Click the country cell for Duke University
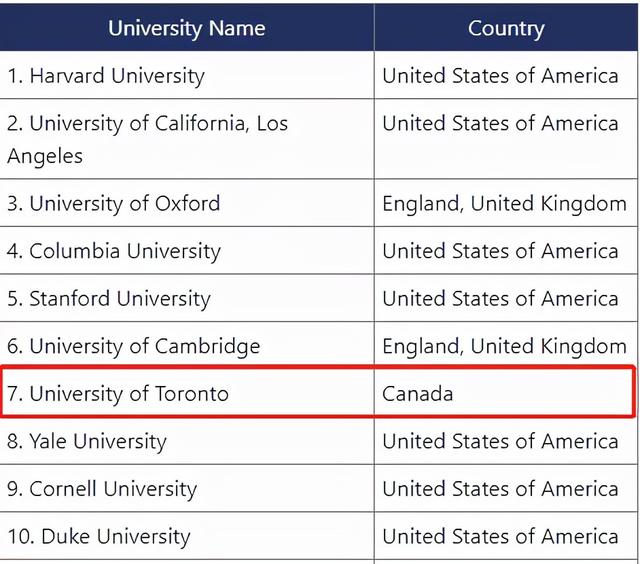640x564 pixels. (x=500, y=536)
